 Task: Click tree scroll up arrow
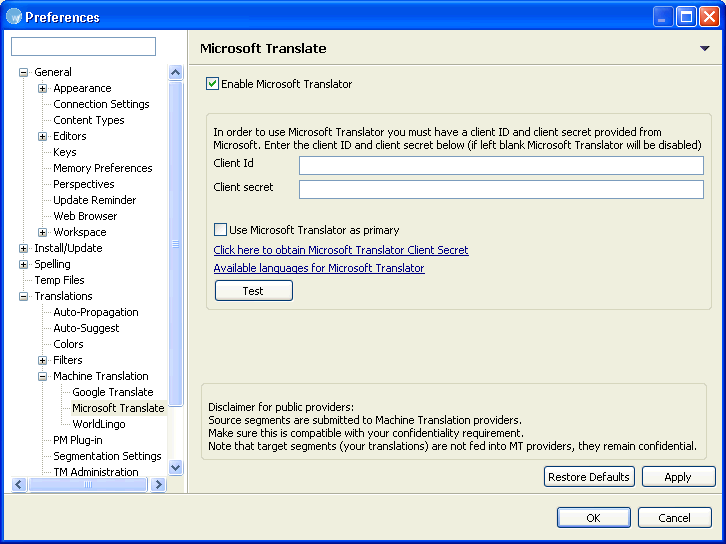pyautogui.click(x=175, y=72)
